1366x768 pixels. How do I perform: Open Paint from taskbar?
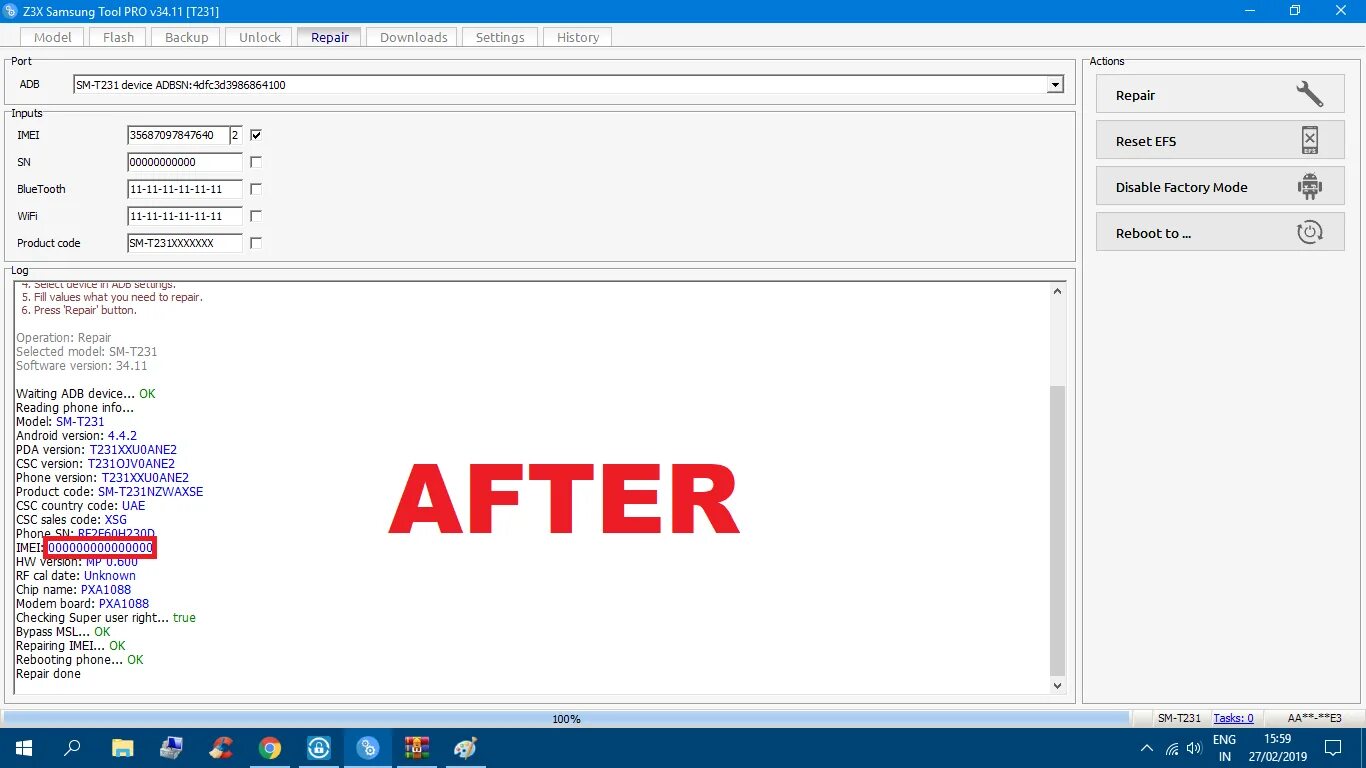pyautogui.click(x=466, y=748)
